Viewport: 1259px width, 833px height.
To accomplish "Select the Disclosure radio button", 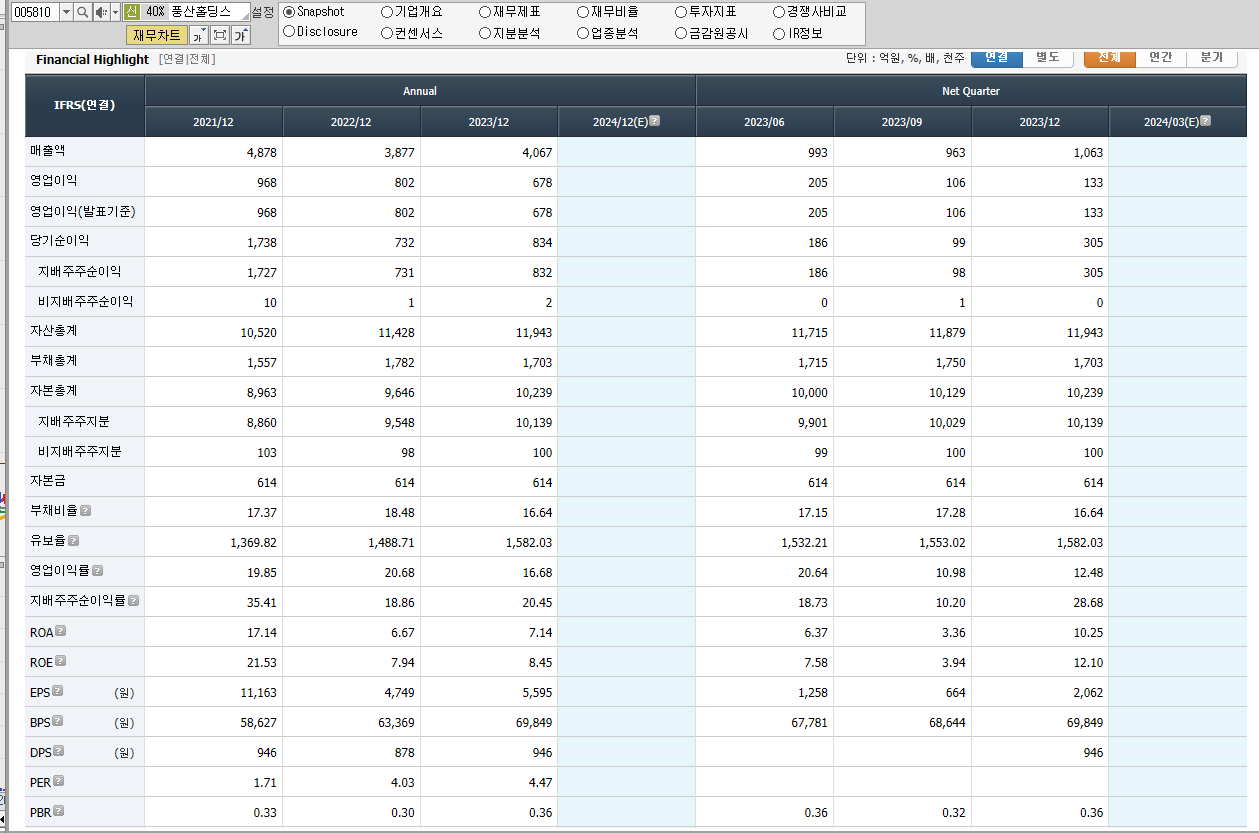I will 289,32.
